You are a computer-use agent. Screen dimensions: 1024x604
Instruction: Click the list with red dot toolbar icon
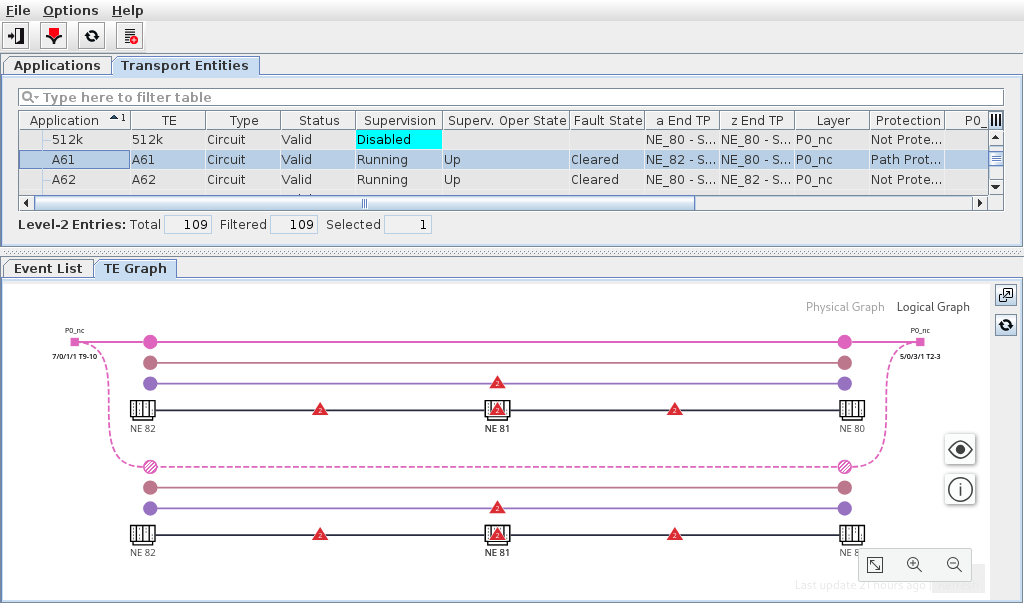click(x=130, y=36)
